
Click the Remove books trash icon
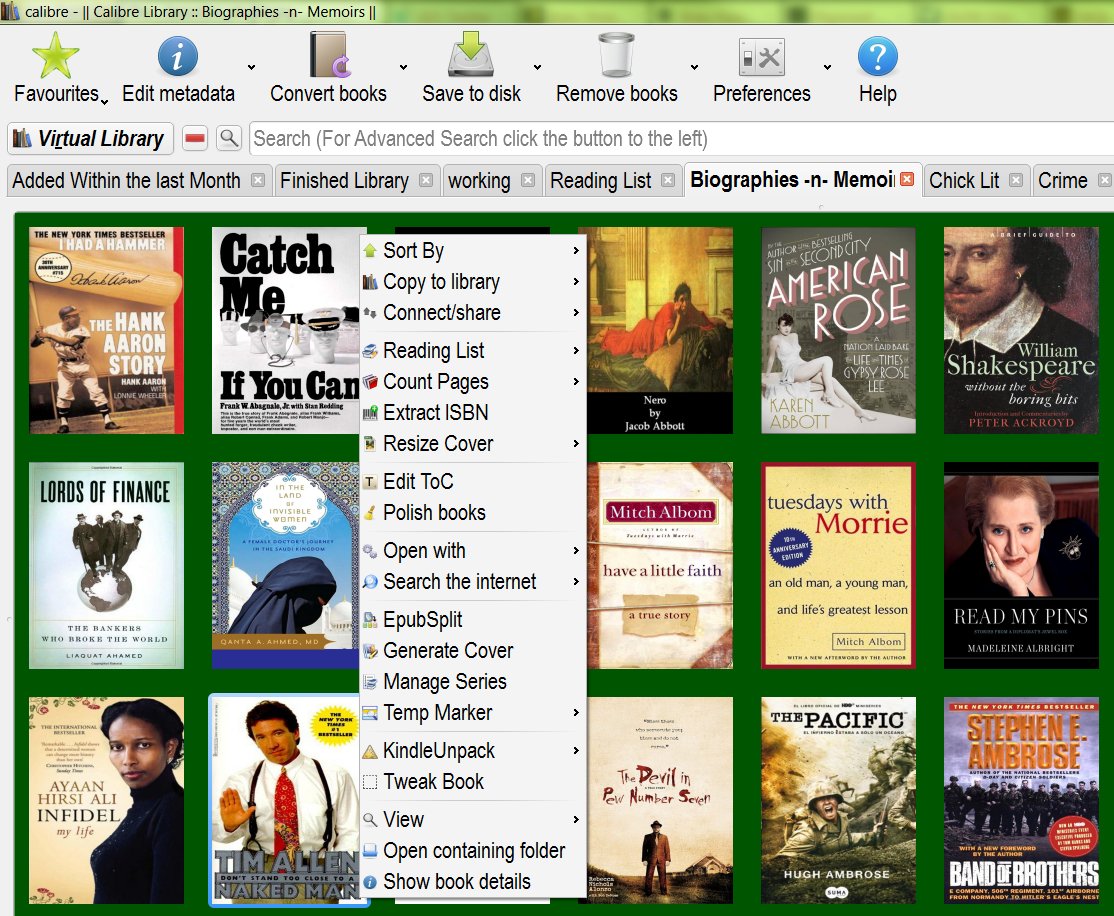pos(616,56)
